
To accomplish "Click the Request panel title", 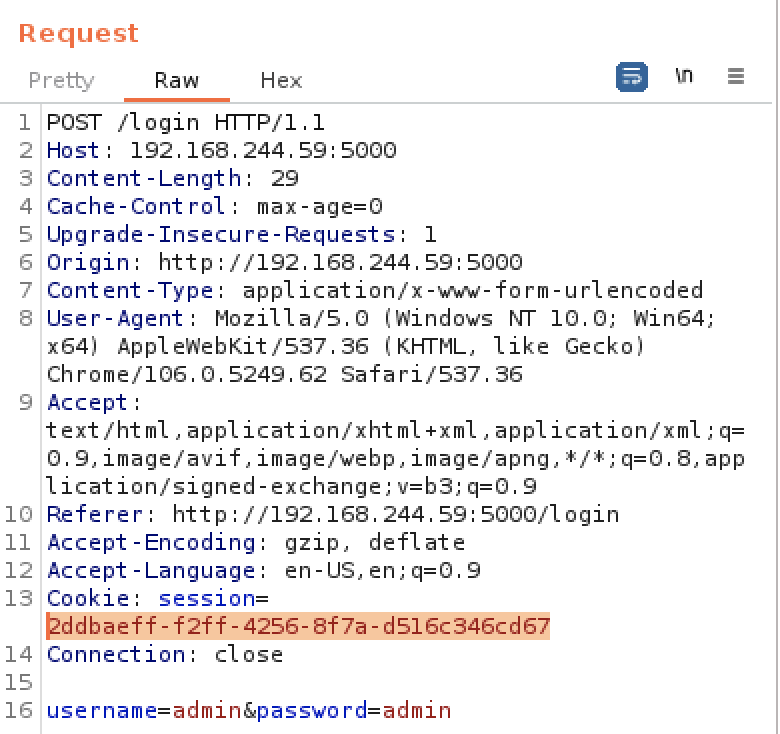I will (79, 34).
